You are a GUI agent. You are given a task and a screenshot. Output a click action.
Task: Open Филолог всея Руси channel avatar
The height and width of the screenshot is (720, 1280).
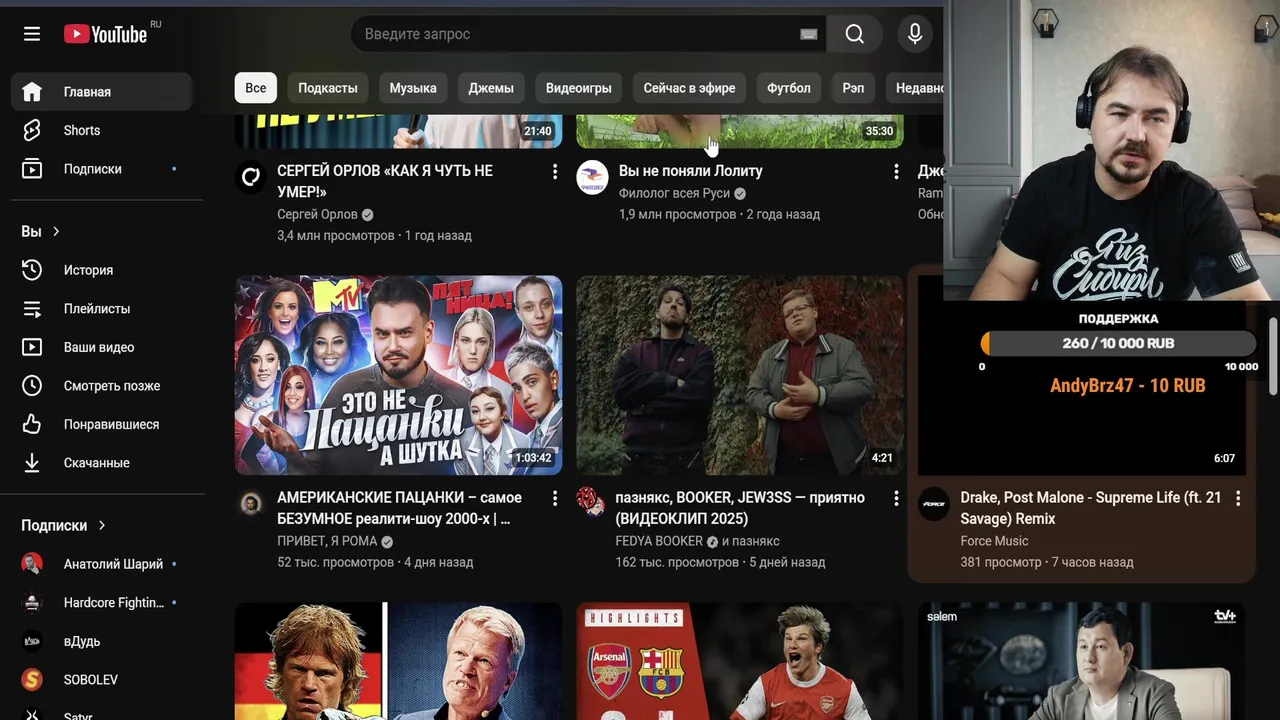coord(592,177)
